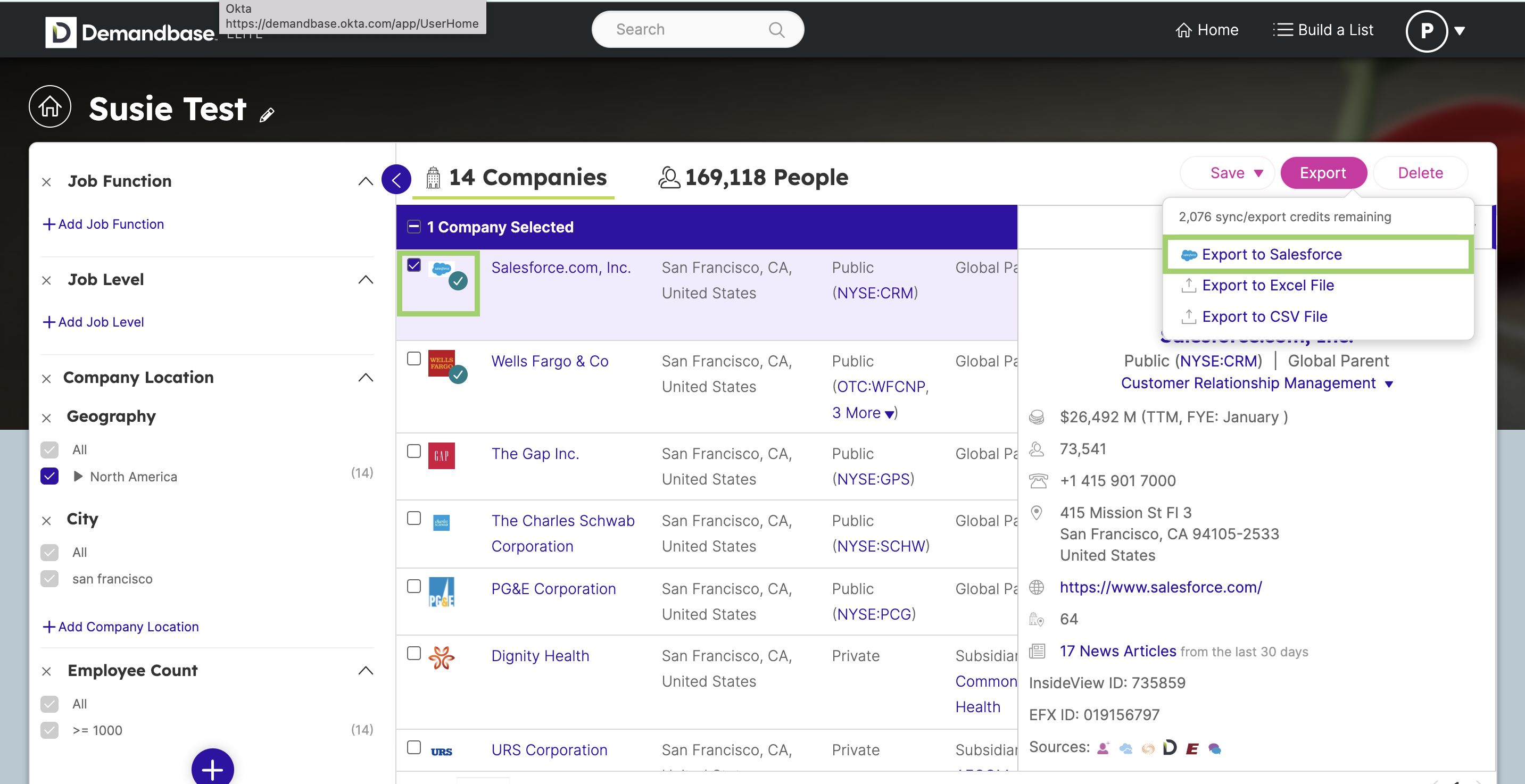This screenshot has width=1525, height=784.
Task: Remove the Job Level filter with its X
Action: [x=47, y=280]
